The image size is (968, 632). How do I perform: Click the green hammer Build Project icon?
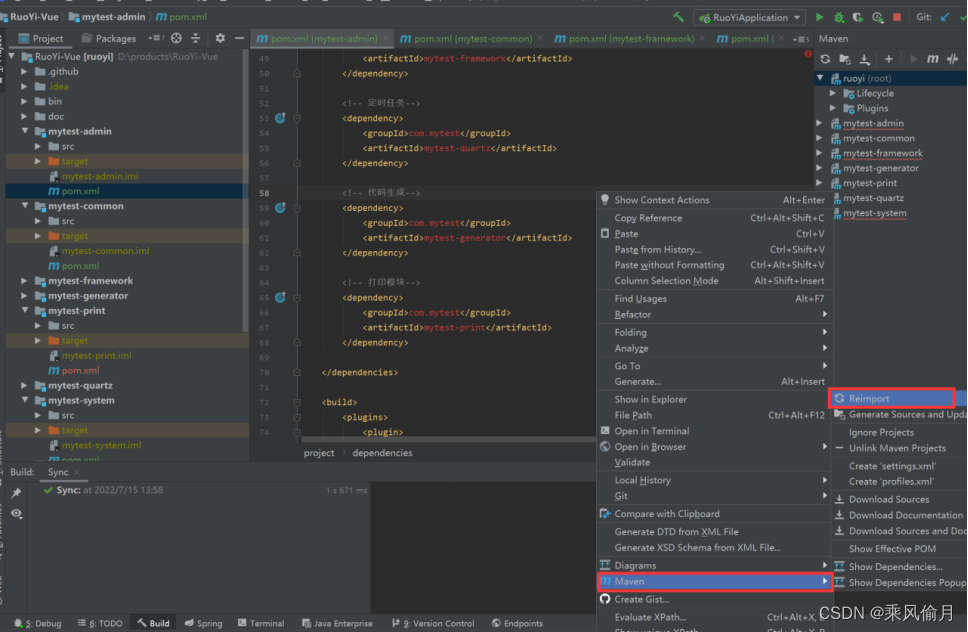679,17
